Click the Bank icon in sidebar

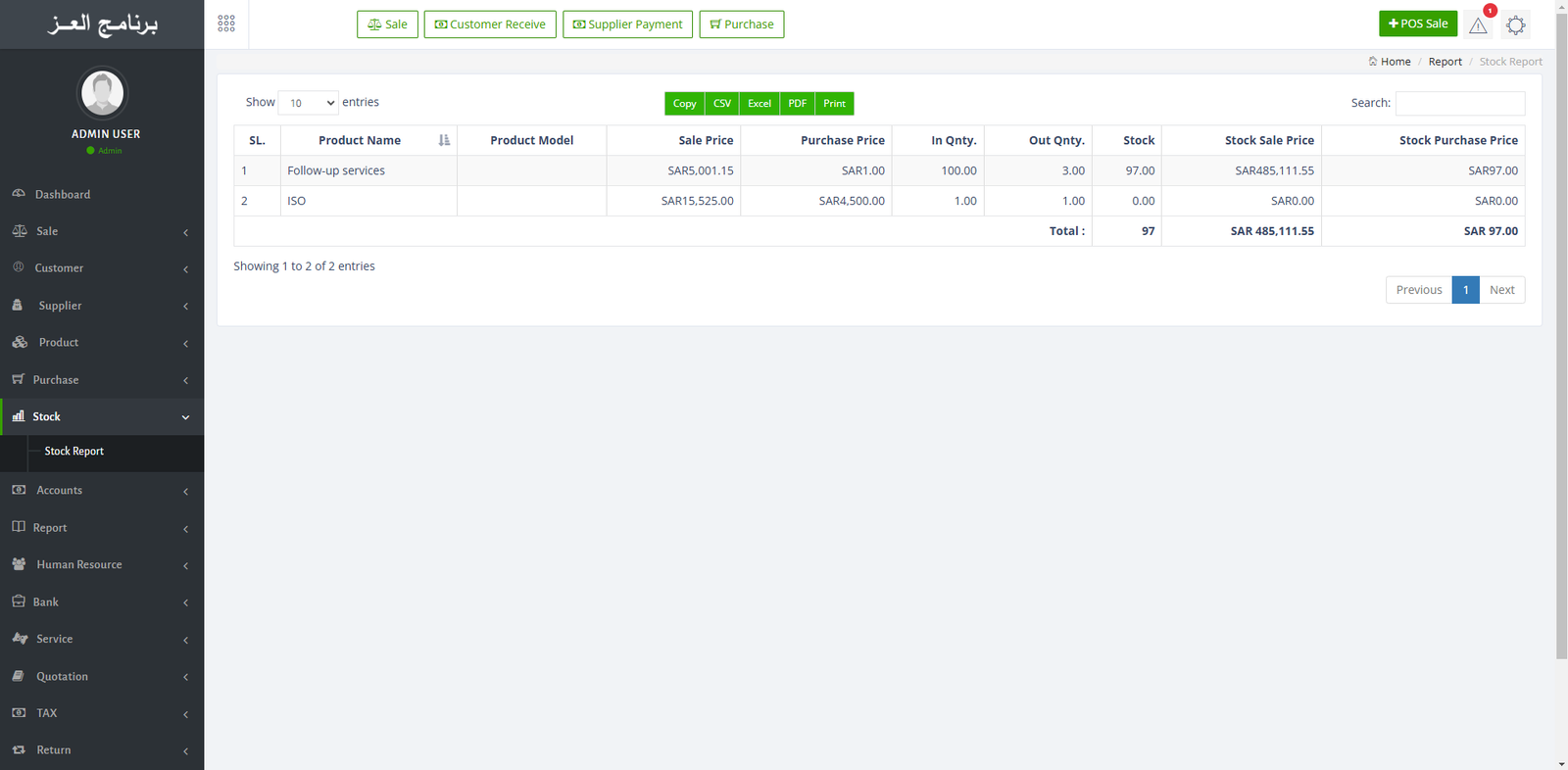click(x=19, y=602)
